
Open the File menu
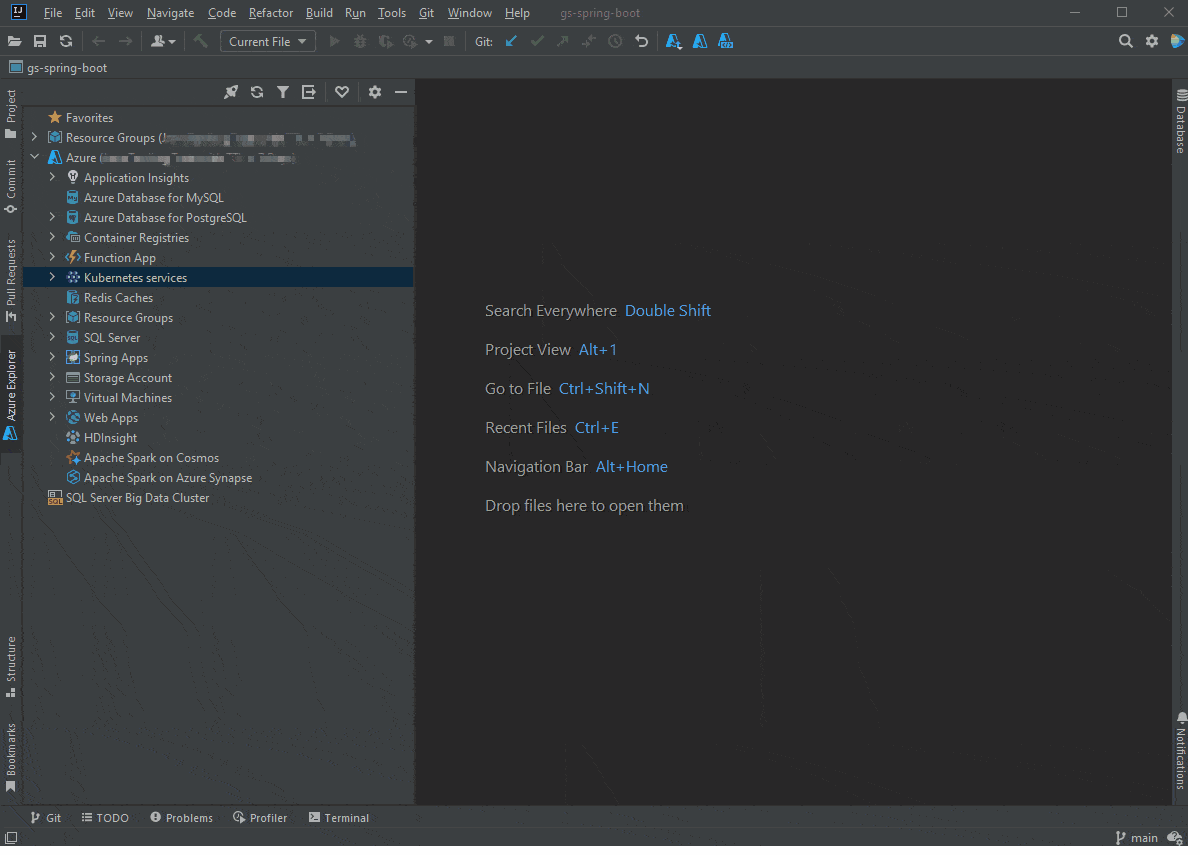click(x=53, y=13)
